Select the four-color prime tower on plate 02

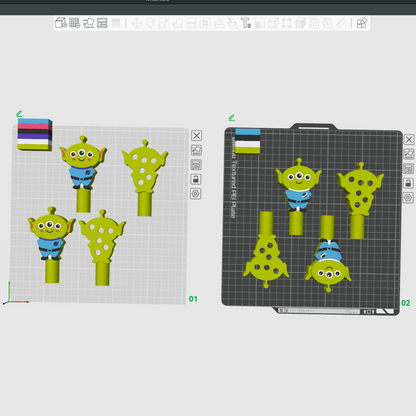[248, 141]
